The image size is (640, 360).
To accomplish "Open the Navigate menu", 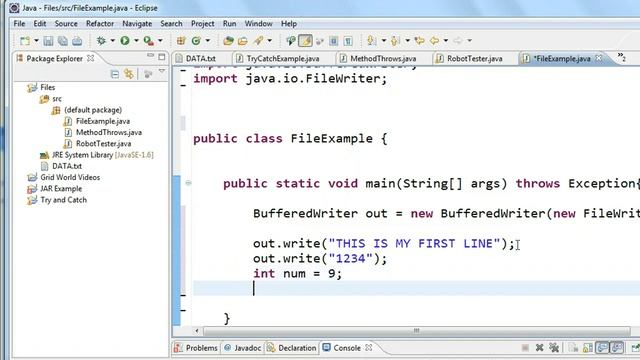I will [x=137, y=24].
